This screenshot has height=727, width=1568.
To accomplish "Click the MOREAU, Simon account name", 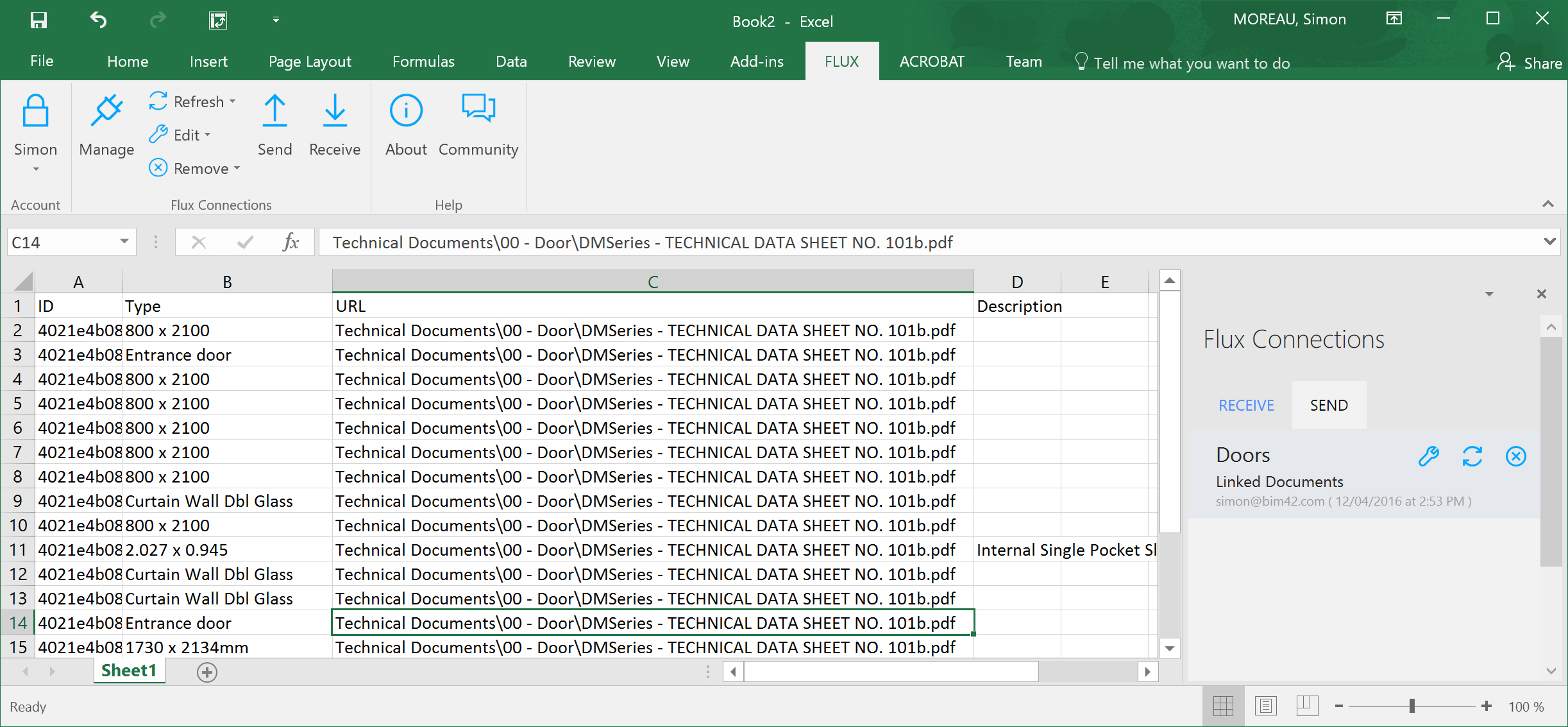I will [1289, 19].
